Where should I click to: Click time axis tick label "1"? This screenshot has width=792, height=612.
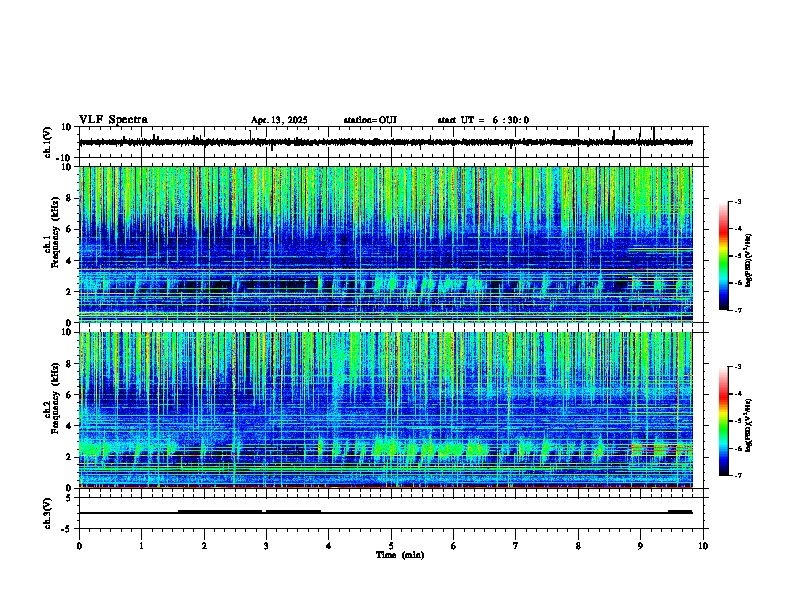pos(141,546)
